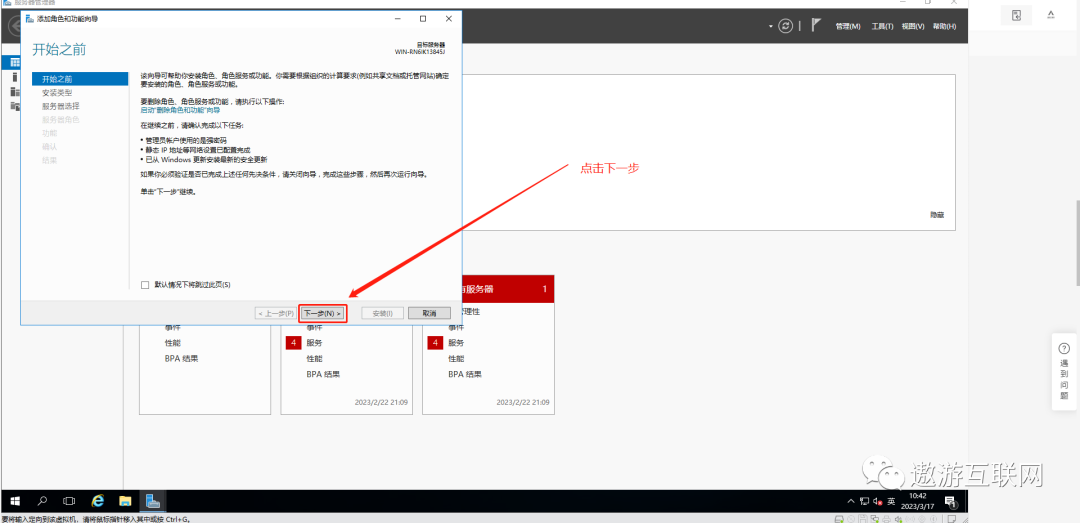The width and height of the screenshot is (1080, 523).
Task: Click the red 4 badge in the middle tile
Action: coord(293,342)
